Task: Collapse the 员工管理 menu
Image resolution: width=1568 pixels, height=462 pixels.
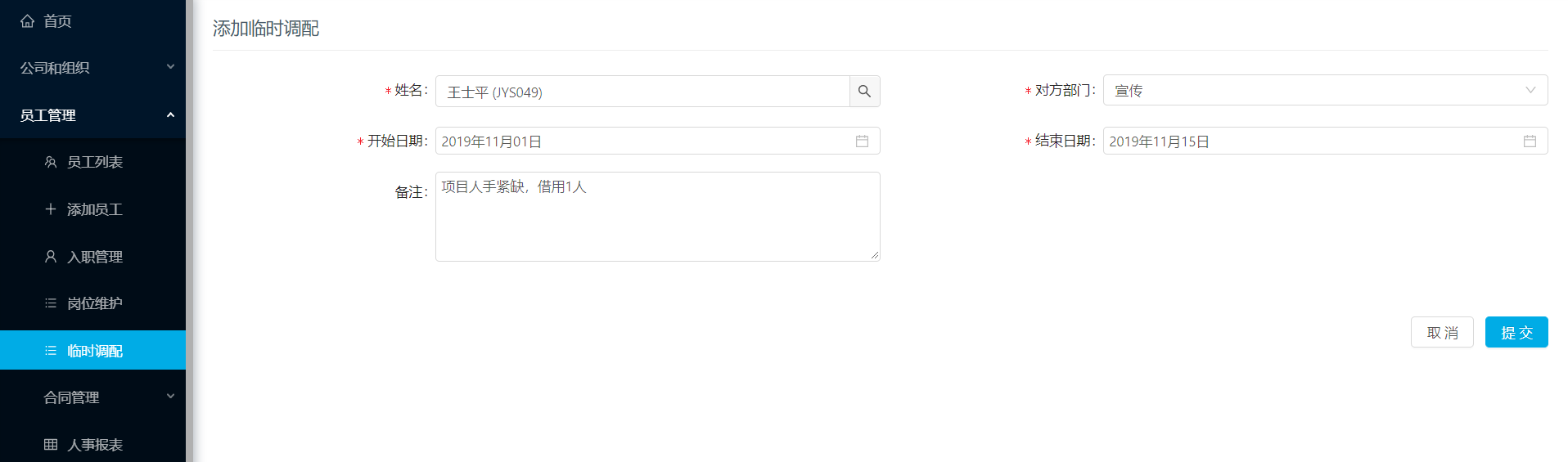Action: (92, 115)
